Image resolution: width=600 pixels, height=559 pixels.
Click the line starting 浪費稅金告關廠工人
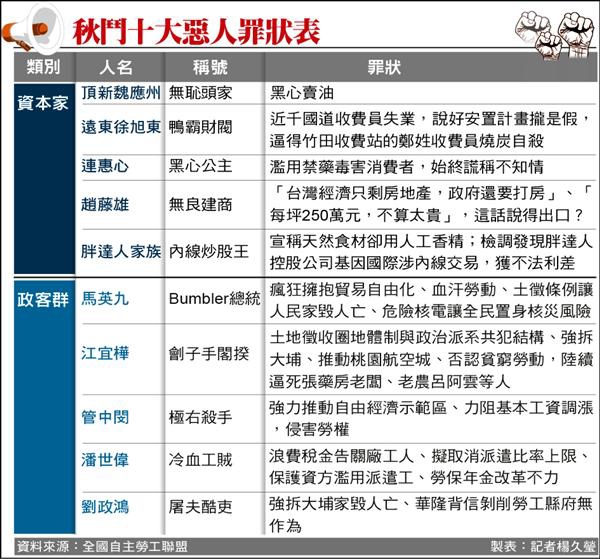coord(430,456)
